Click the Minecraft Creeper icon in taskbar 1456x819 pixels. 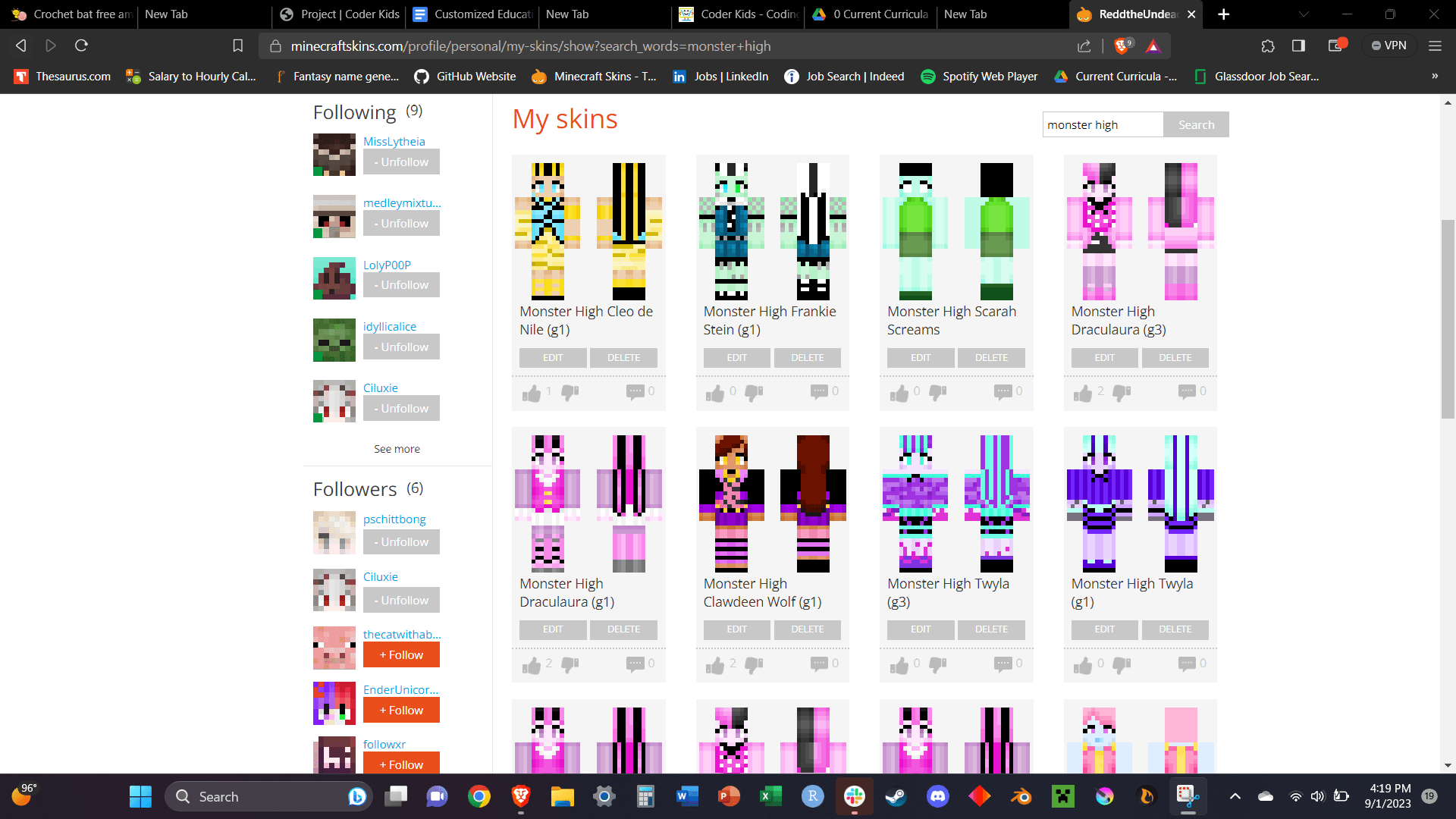click(x=1062, y=796)
